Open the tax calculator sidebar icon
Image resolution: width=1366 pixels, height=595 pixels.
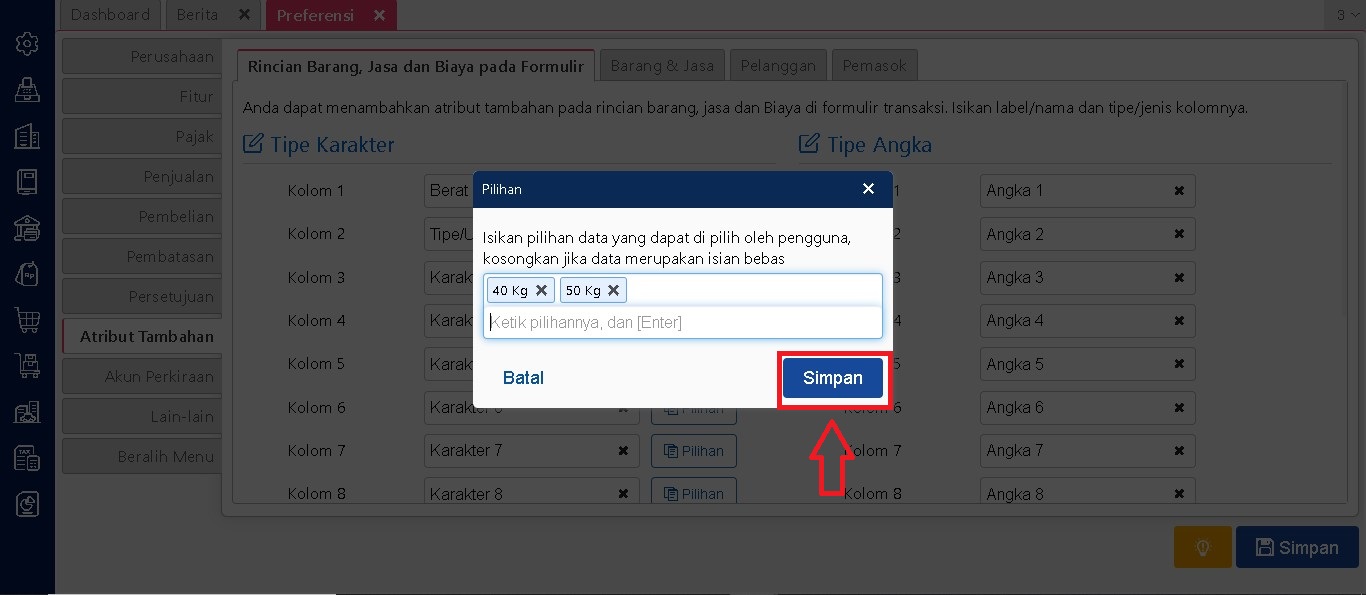click(27, 458)
